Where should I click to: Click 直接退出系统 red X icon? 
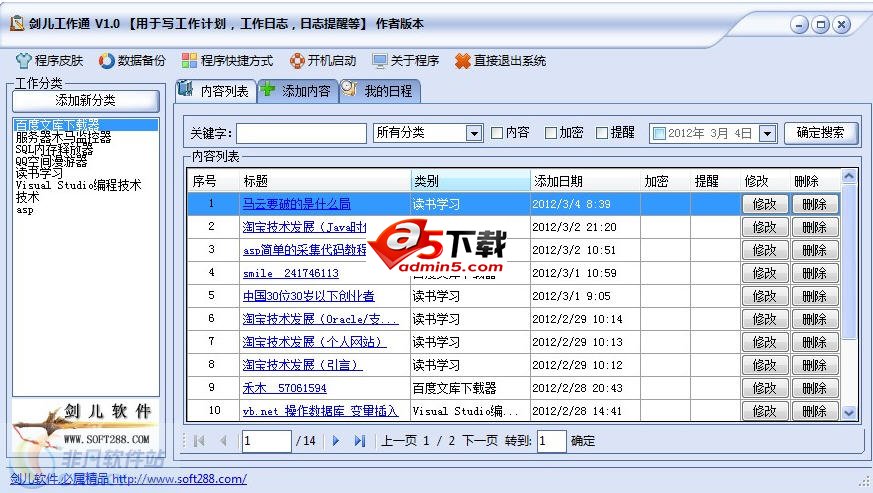pyautogui.click(x=462, y=61)
